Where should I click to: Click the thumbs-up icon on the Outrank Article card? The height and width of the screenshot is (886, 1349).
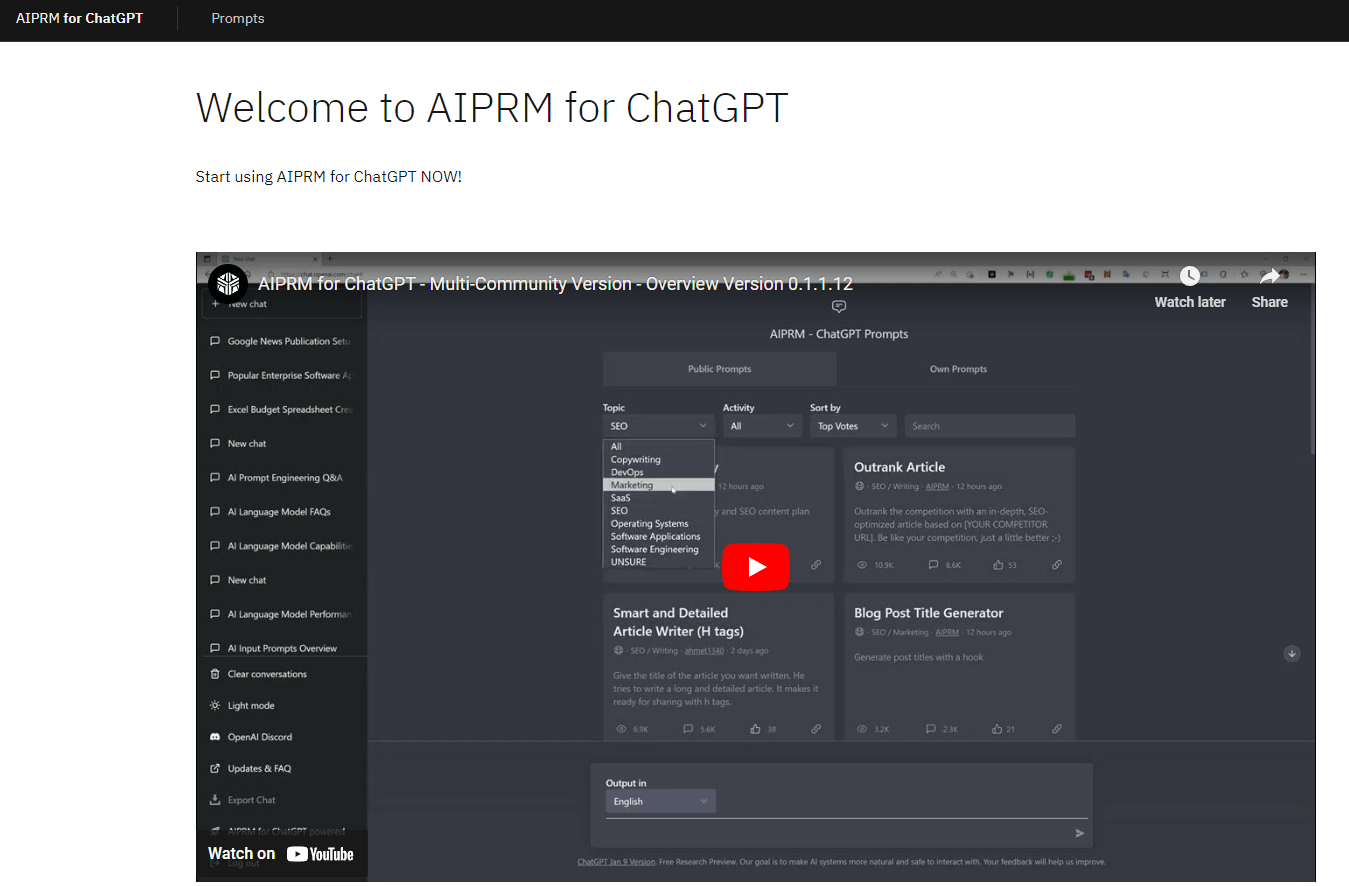[998, 565]
